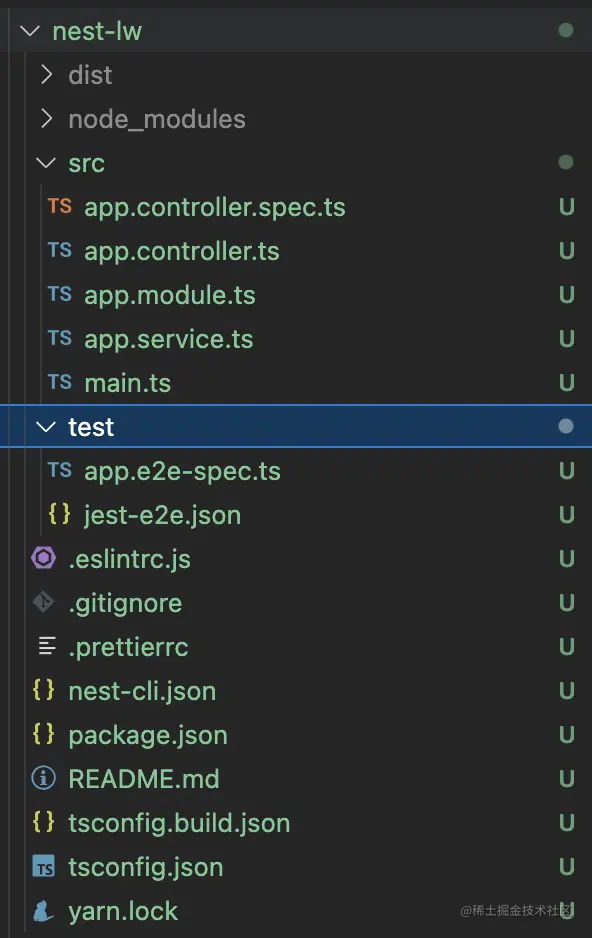Click the git icon next to .gitignore
This screenshot has height=938, width=592.
pyautogui.click(x=44, y=602)
